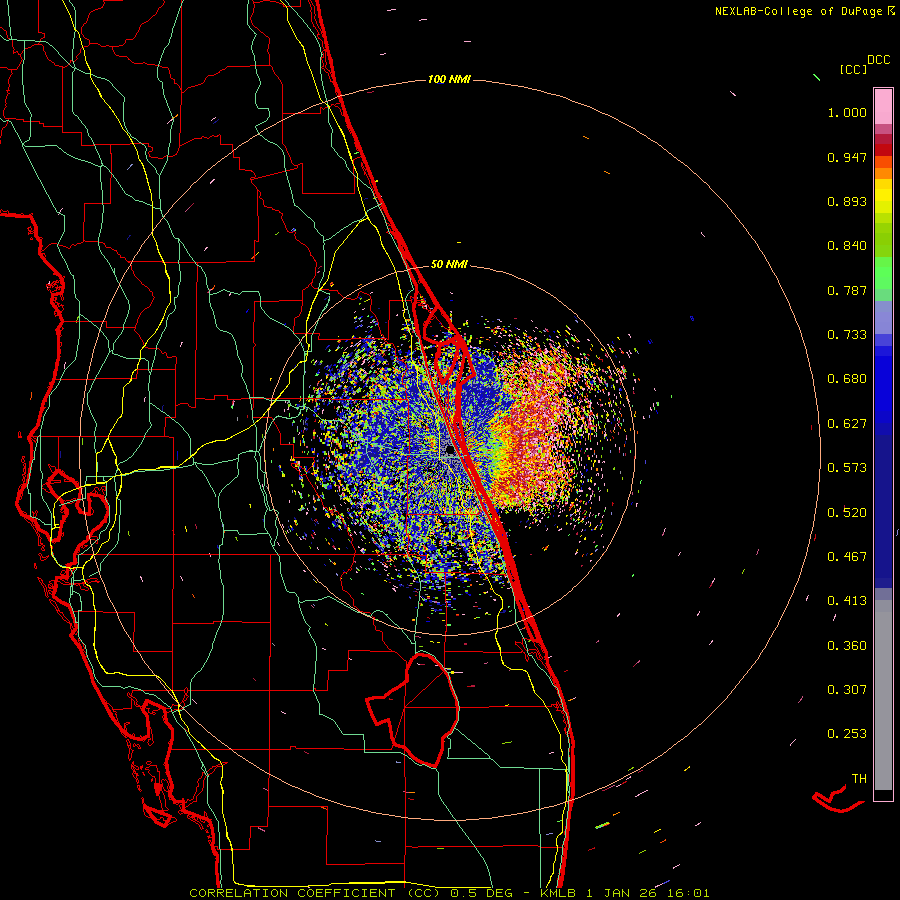Click the 0.360 color scale value
This screenshot has width=900, height=900.
[847, 646]
